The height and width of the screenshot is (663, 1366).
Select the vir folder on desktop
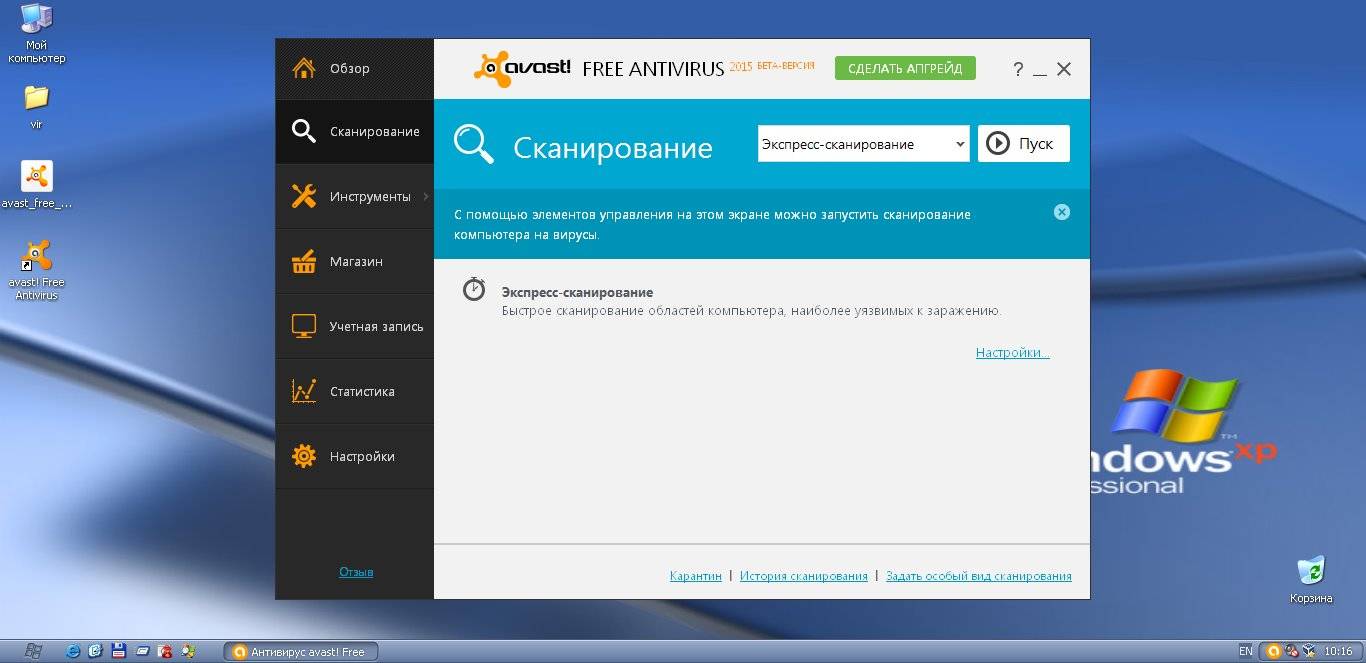(x=36, y=107)
